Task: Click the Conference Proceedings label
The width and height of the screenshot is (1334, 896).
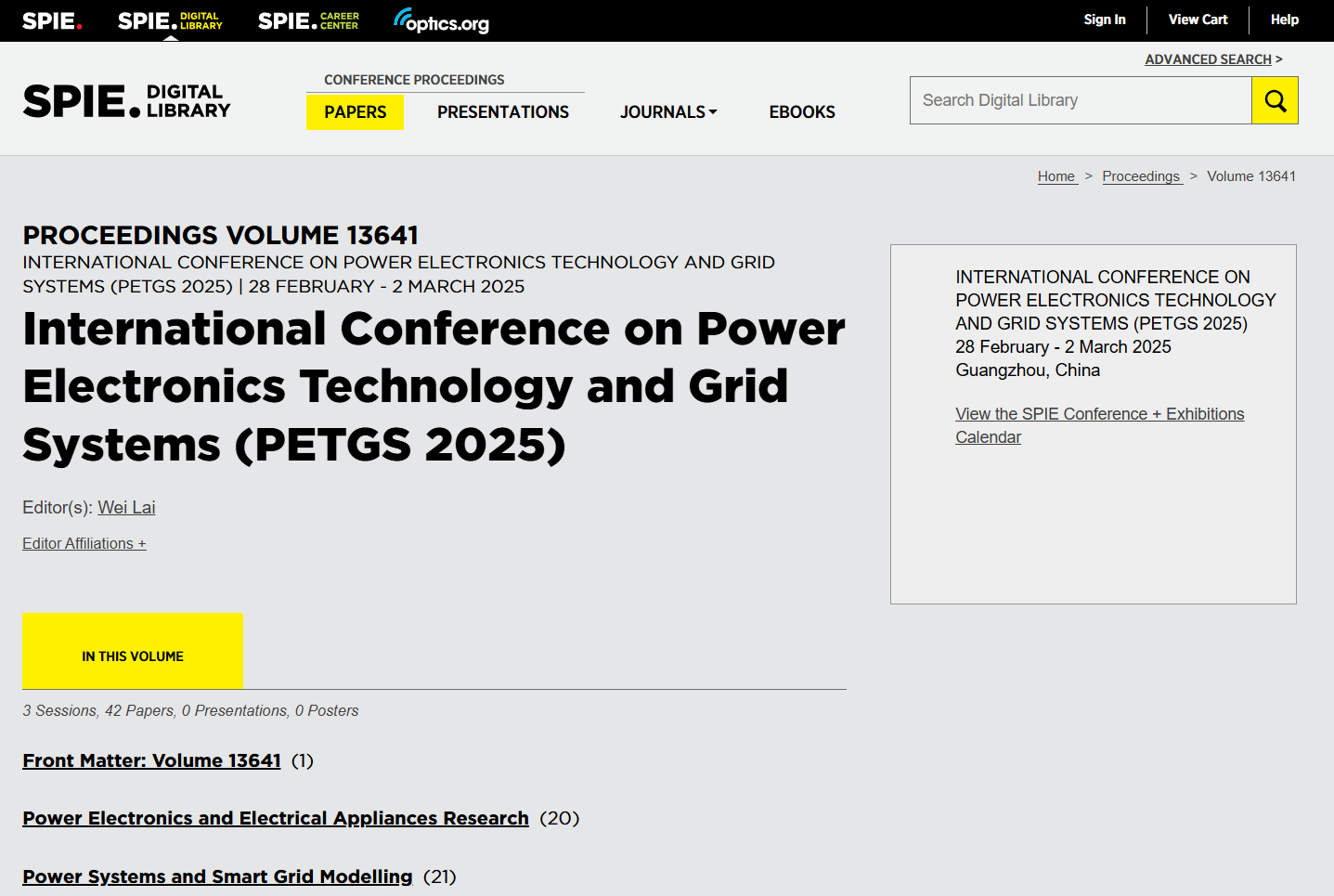Action: click(414, 80)
